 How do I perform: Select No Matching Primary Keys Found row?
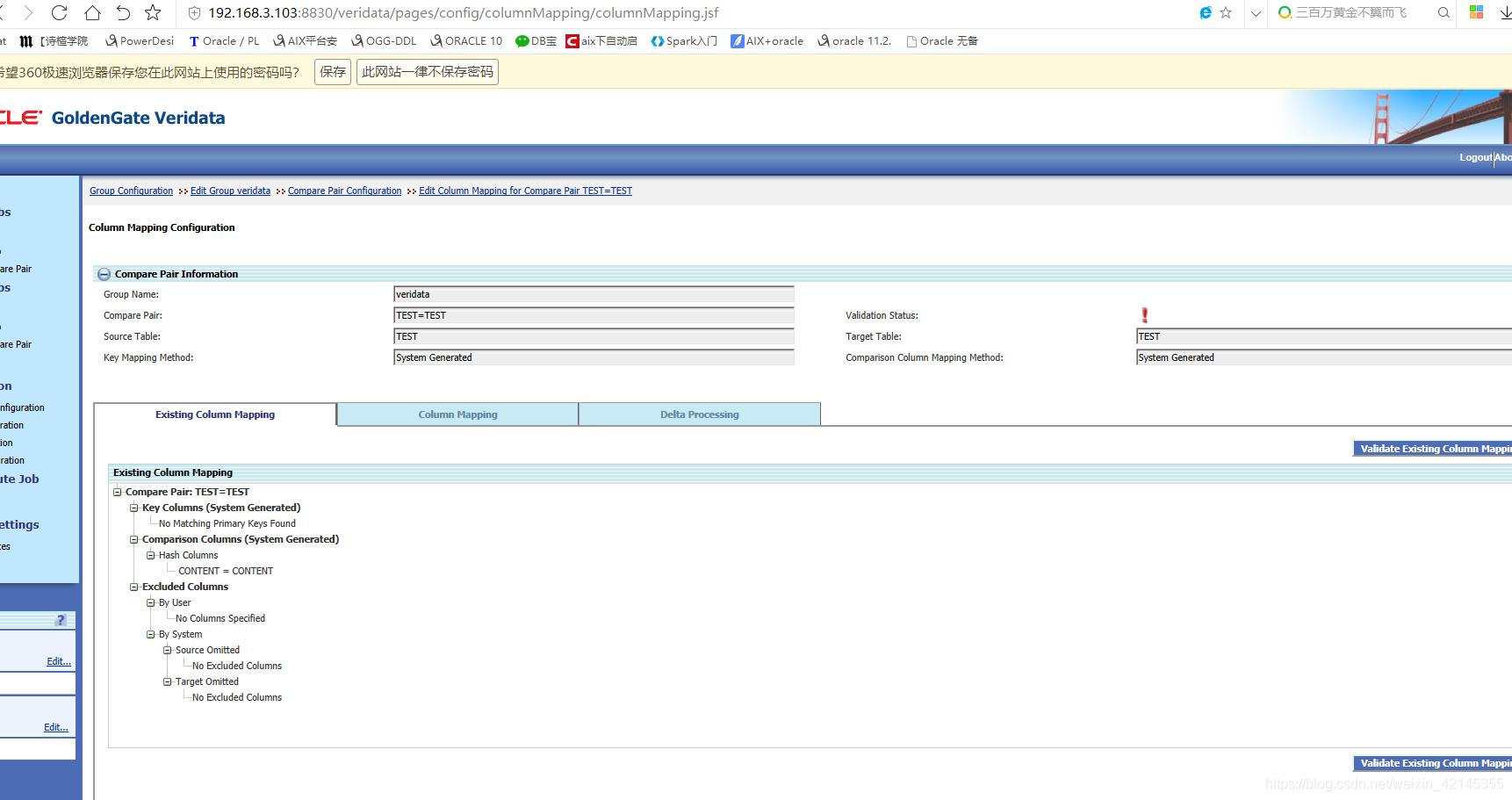(x=227, y=523)
